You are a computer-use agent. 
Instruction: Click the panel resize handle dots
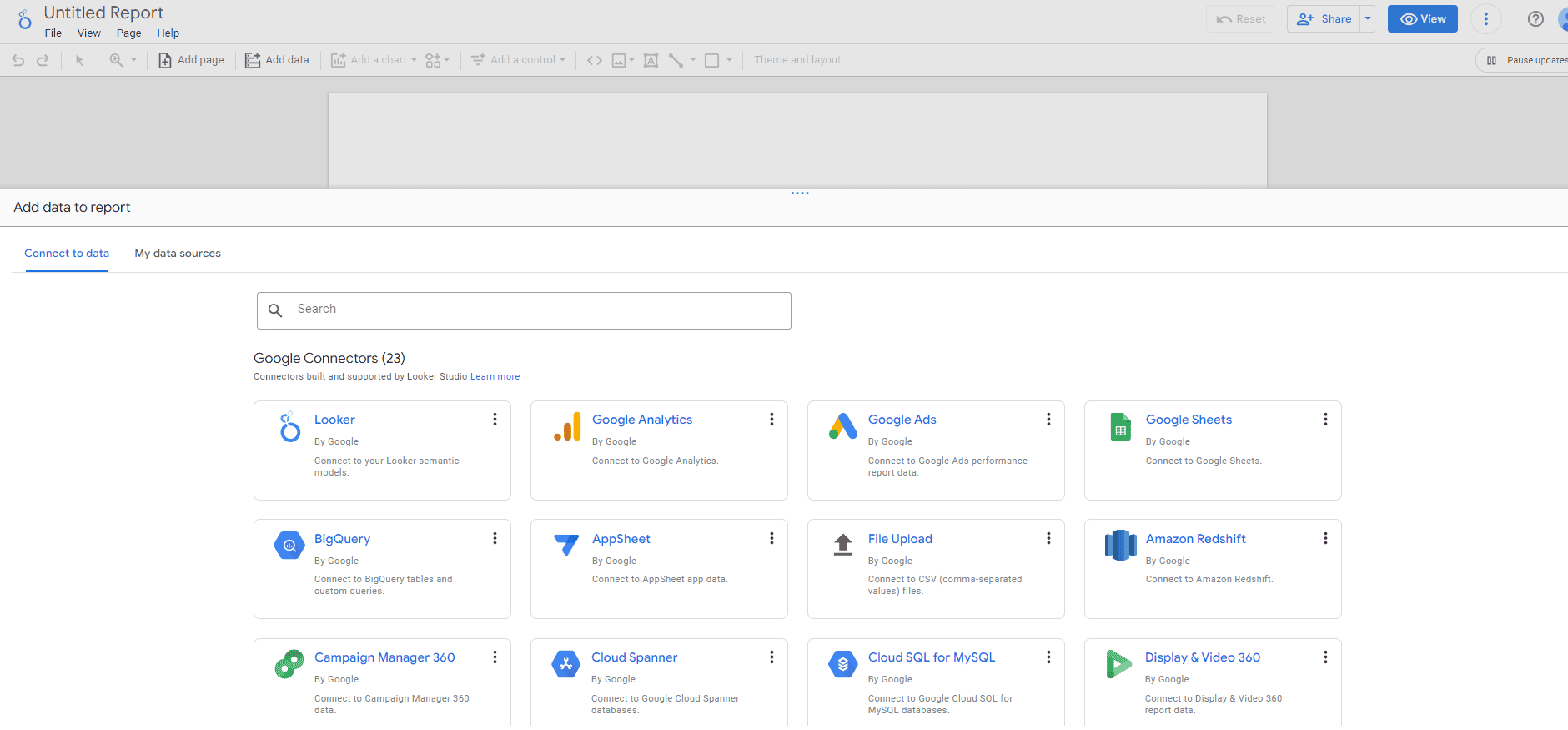click(800, 194)
